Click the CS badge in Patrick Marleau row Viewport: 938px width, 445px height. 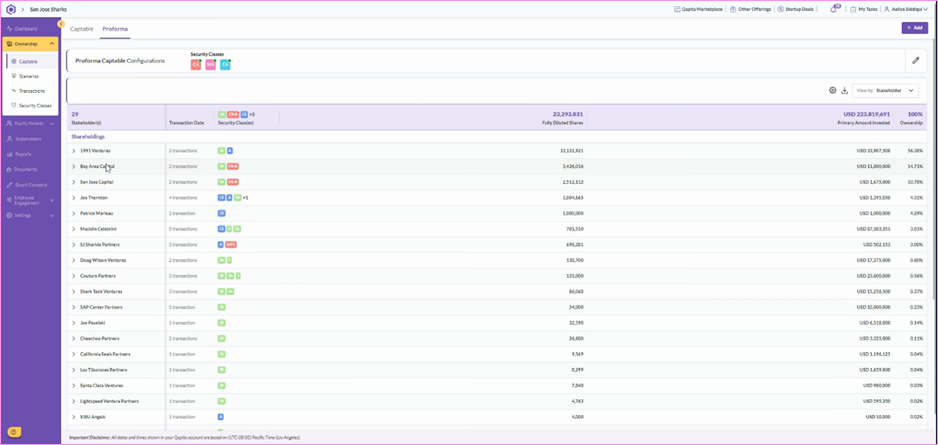point(221,213)
